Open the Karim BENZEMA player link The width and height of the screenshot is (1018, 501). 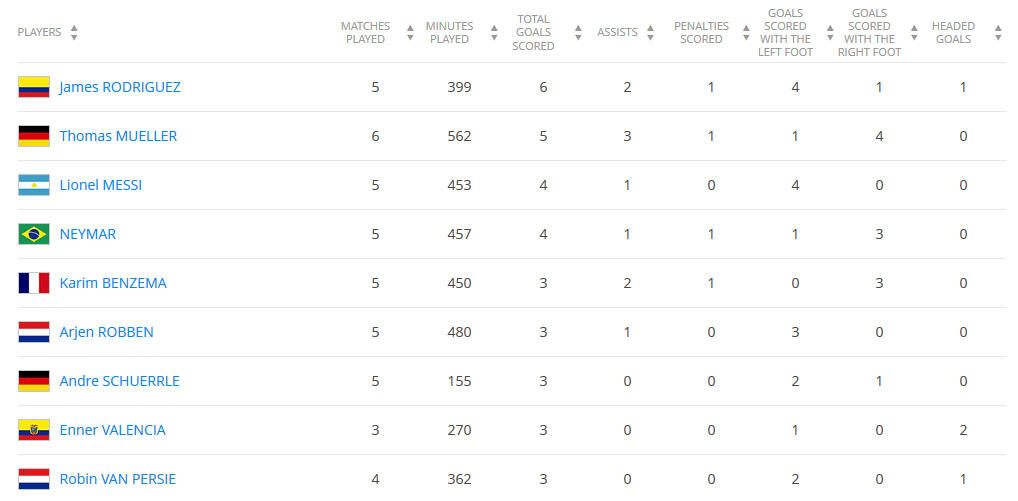click(x=113, y=283)
